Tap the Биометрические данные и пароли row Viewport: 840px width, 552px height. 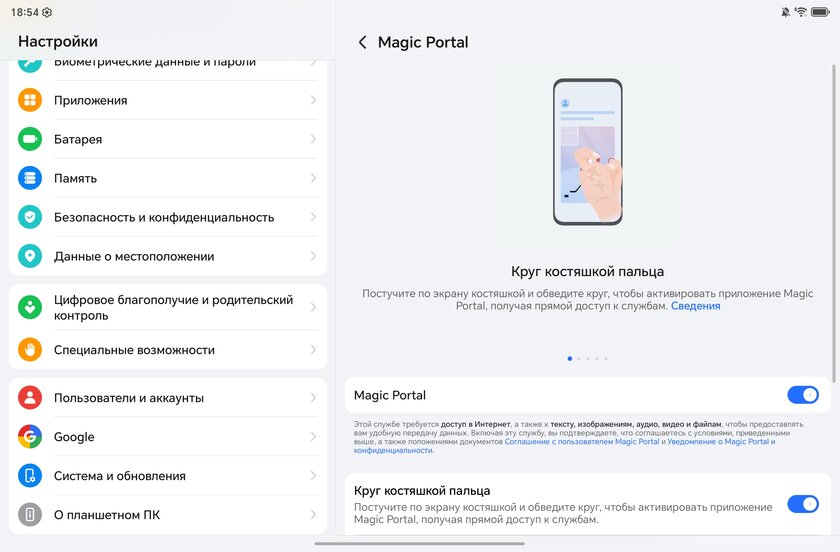[168, 70]
